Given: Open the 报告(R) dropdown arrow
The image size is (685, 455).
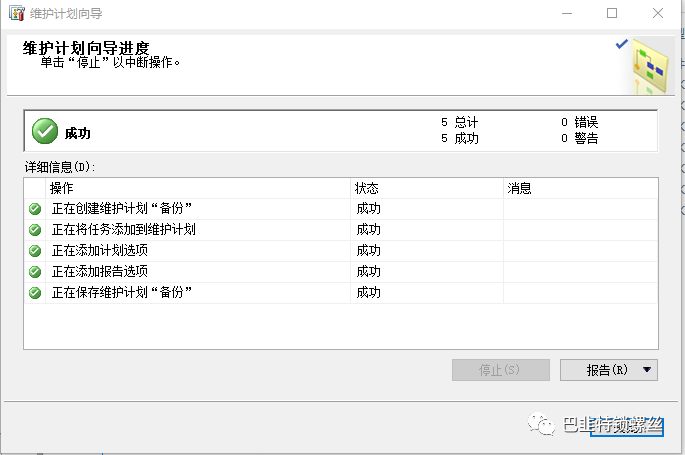Looking at the screenshot, I should [647, 370].
